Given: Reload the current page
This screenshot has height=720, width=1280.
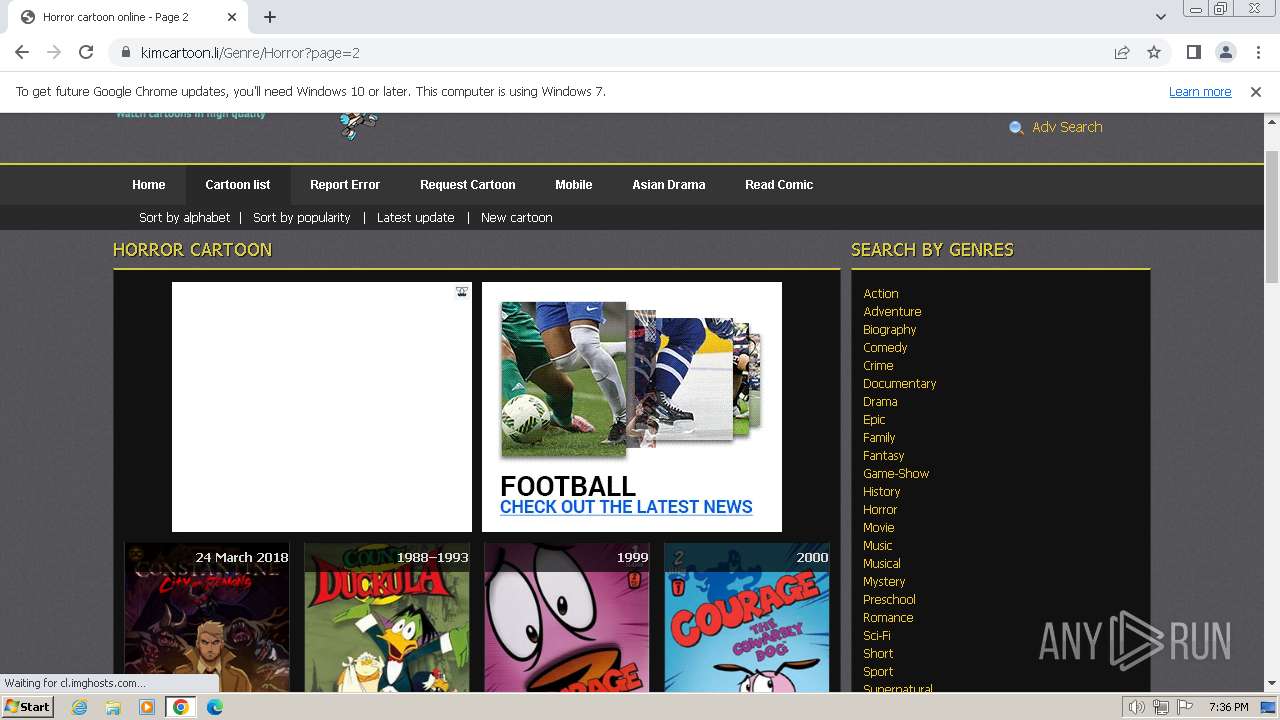Looking at the screenshot, I should [86, 52].
